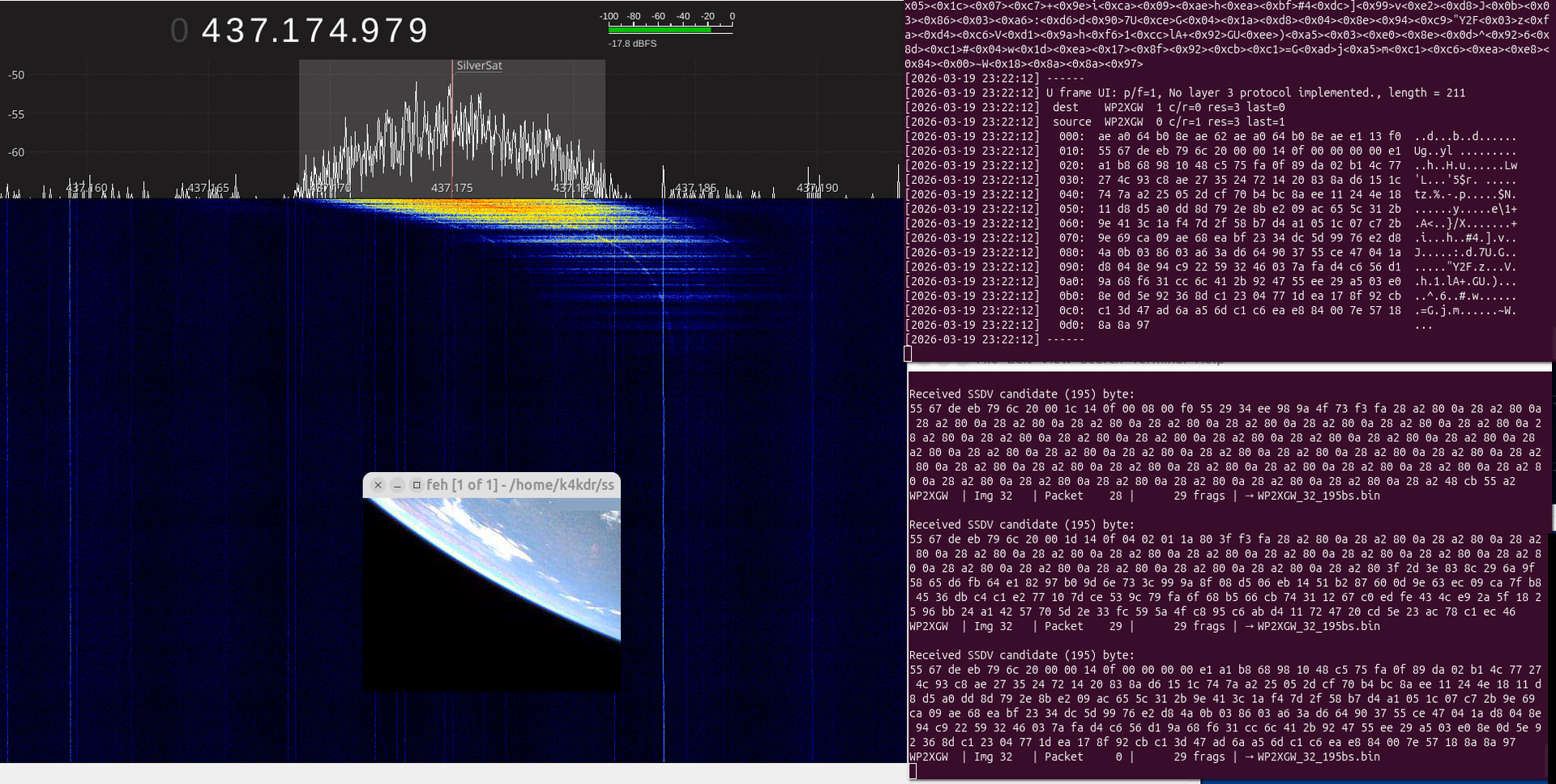Click the green signal strength meter bar
This screenshot has width=1556, height=784.
(660, 30)
